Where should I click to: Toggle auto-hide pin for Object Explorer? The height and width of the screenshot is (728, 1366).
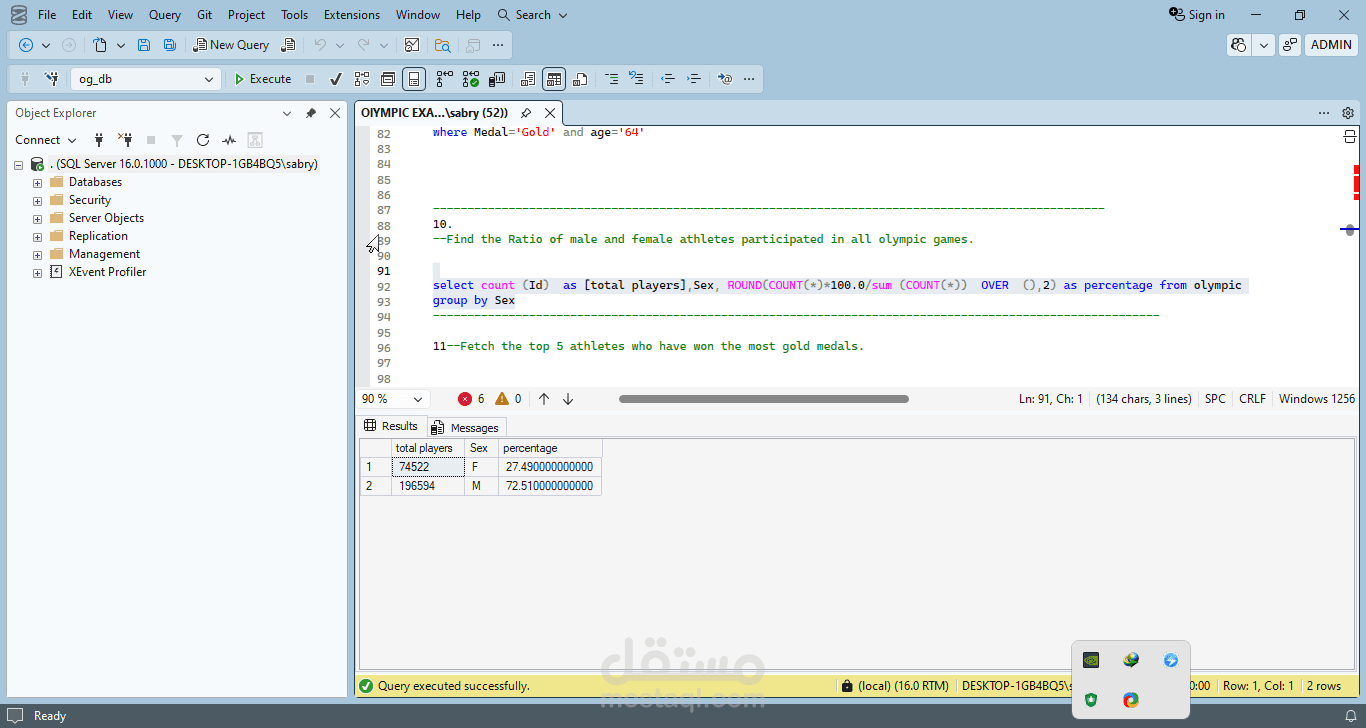coord(311,113)
